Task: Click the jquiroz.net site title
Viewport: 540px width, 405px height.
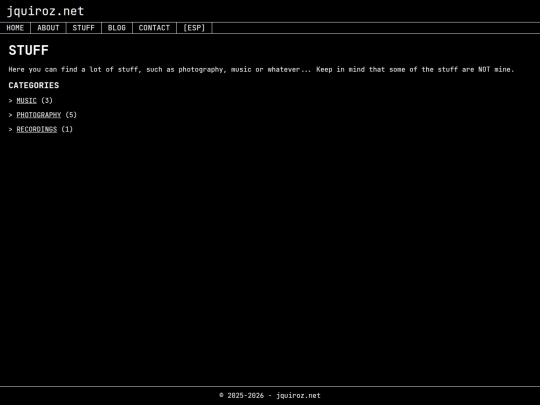Action: (45, 11)
